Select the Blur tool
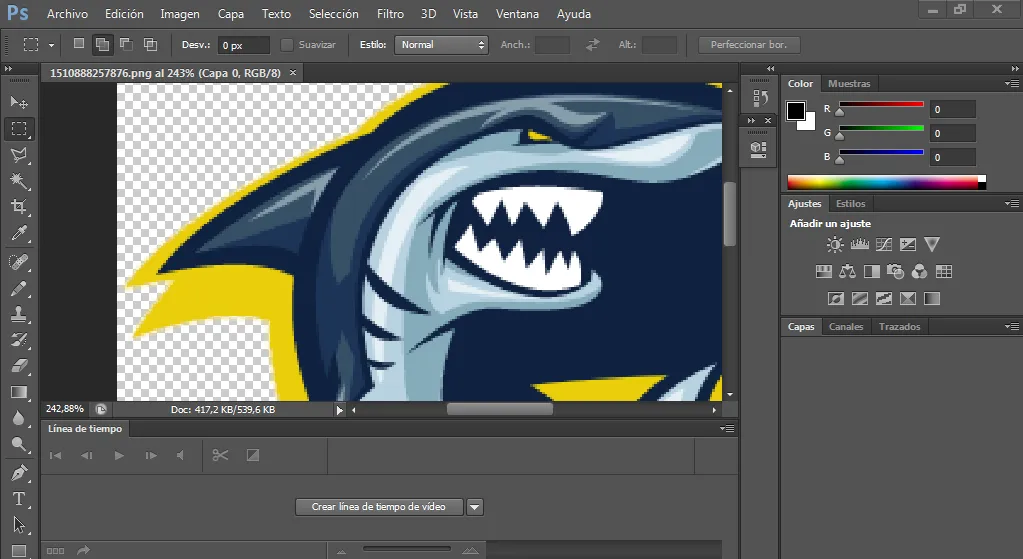 [19, 418]
